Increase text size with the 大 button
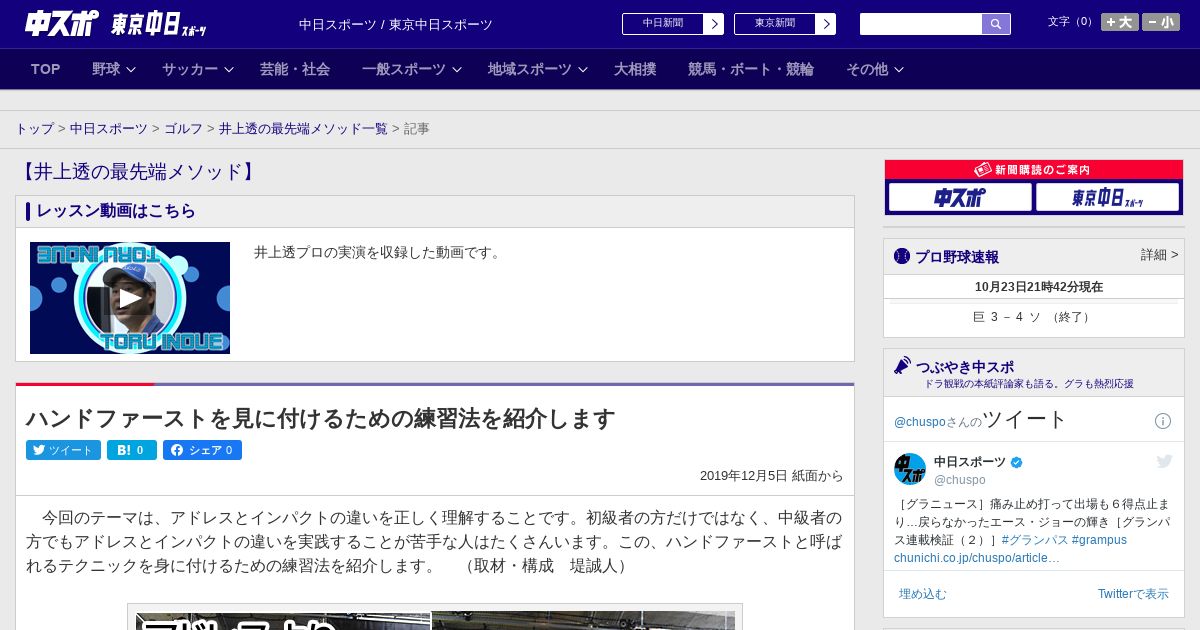The image size is (1200, 630). [1120, 22]
